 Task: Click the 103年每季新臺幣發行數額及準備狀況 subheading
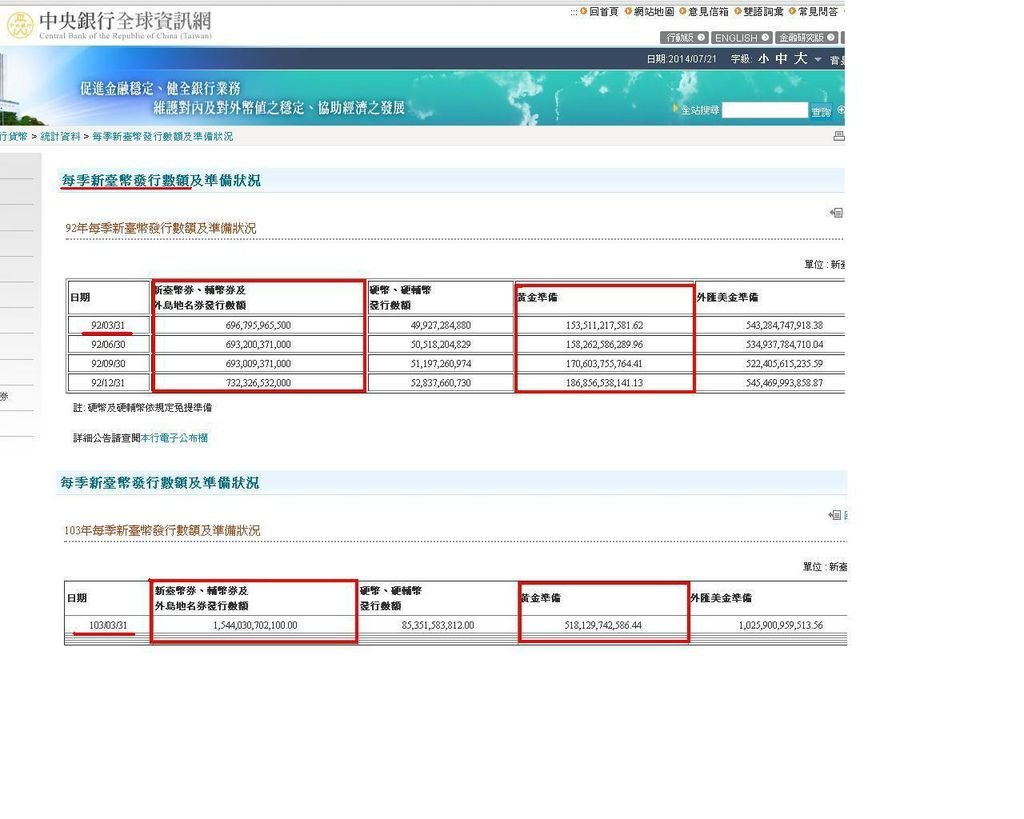(162, 530)
